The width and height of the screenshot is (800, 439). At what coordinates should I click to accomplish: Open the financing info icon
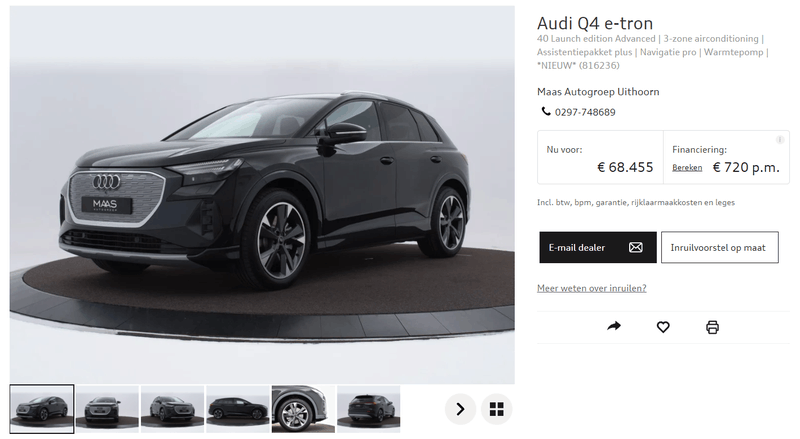click(780, 140)
